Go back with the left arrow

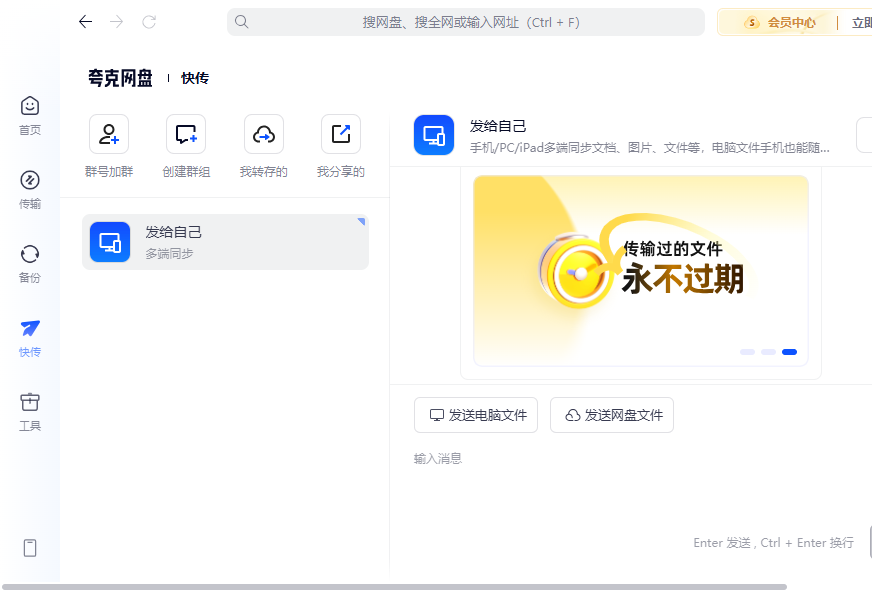click(x=85, y=22)
